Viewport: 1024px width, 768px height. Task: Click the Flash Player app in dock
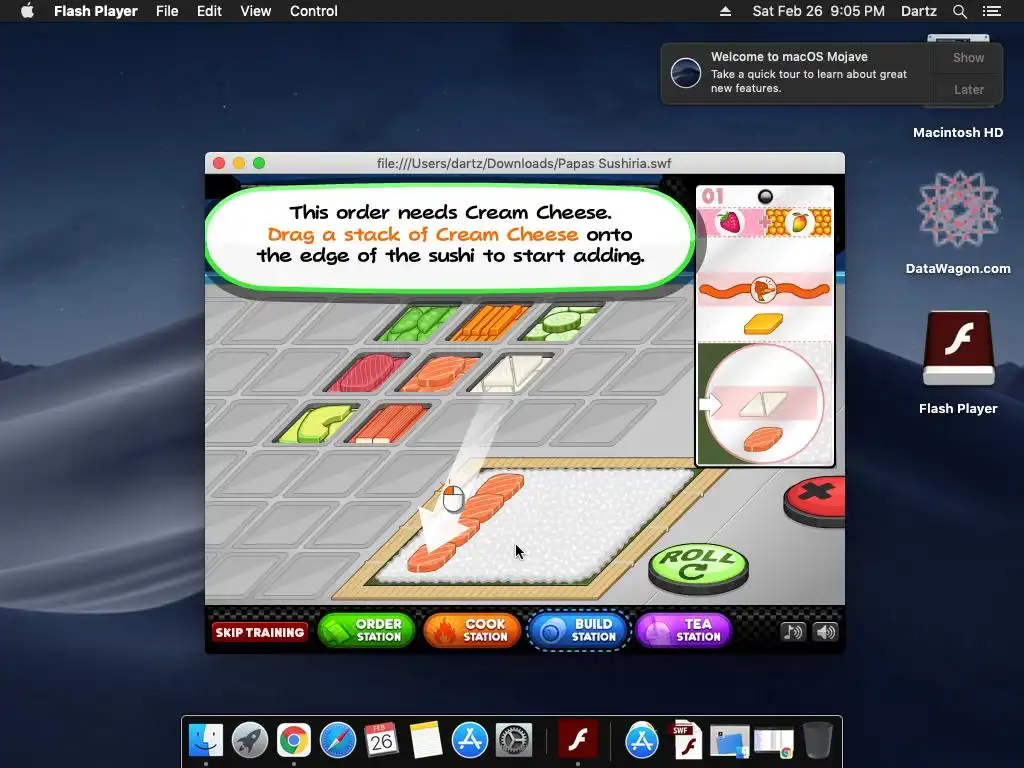coord(577,741)
